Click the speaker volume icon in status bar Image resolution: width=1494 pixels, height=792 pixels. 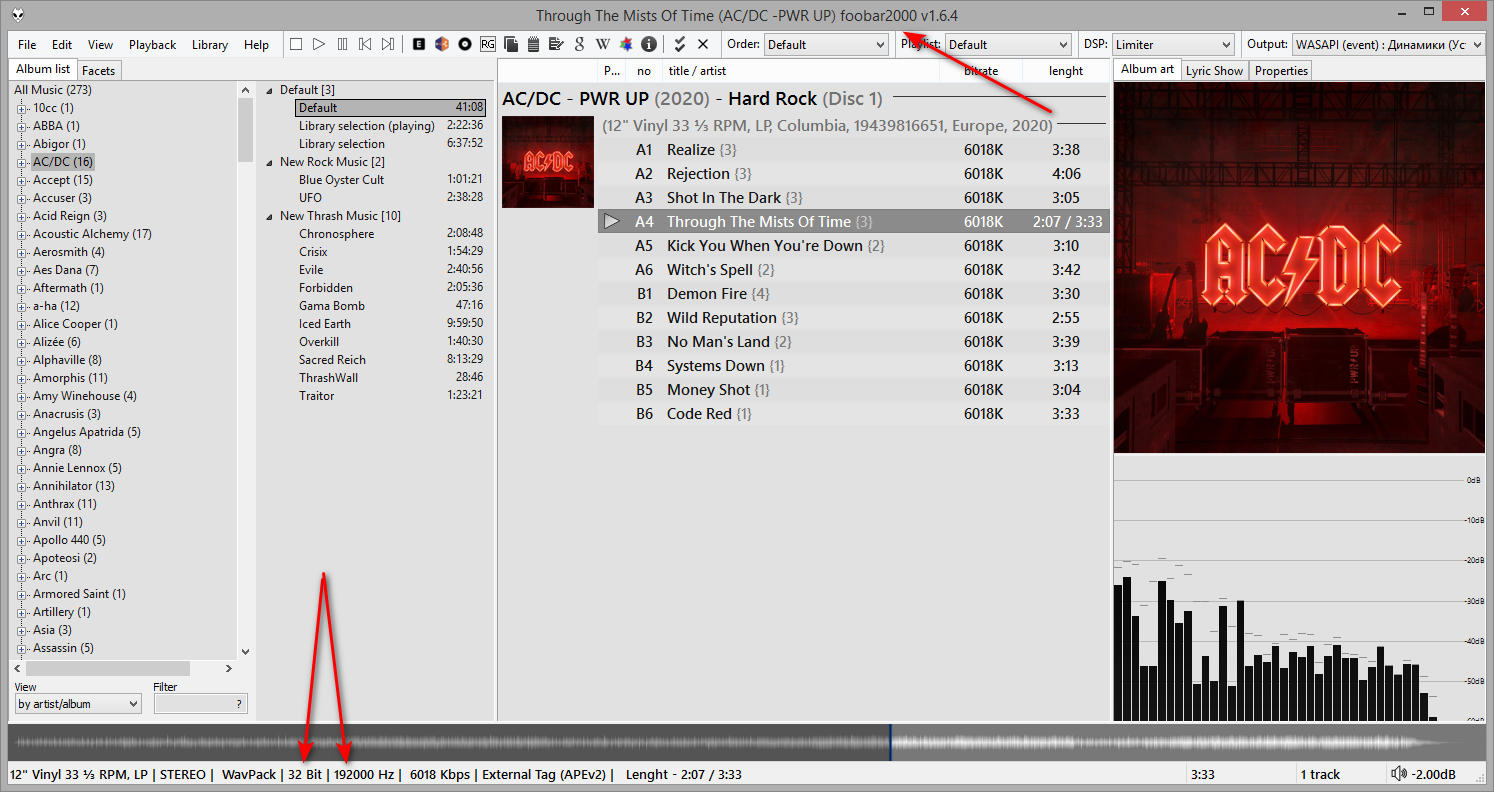pos(1398,774)
